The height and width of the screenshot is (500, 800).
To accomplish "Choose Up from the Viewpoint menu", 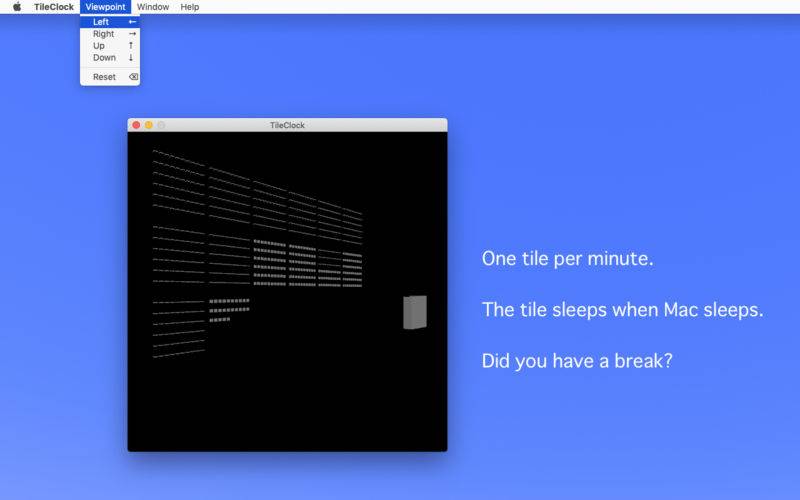I will 110,45.
